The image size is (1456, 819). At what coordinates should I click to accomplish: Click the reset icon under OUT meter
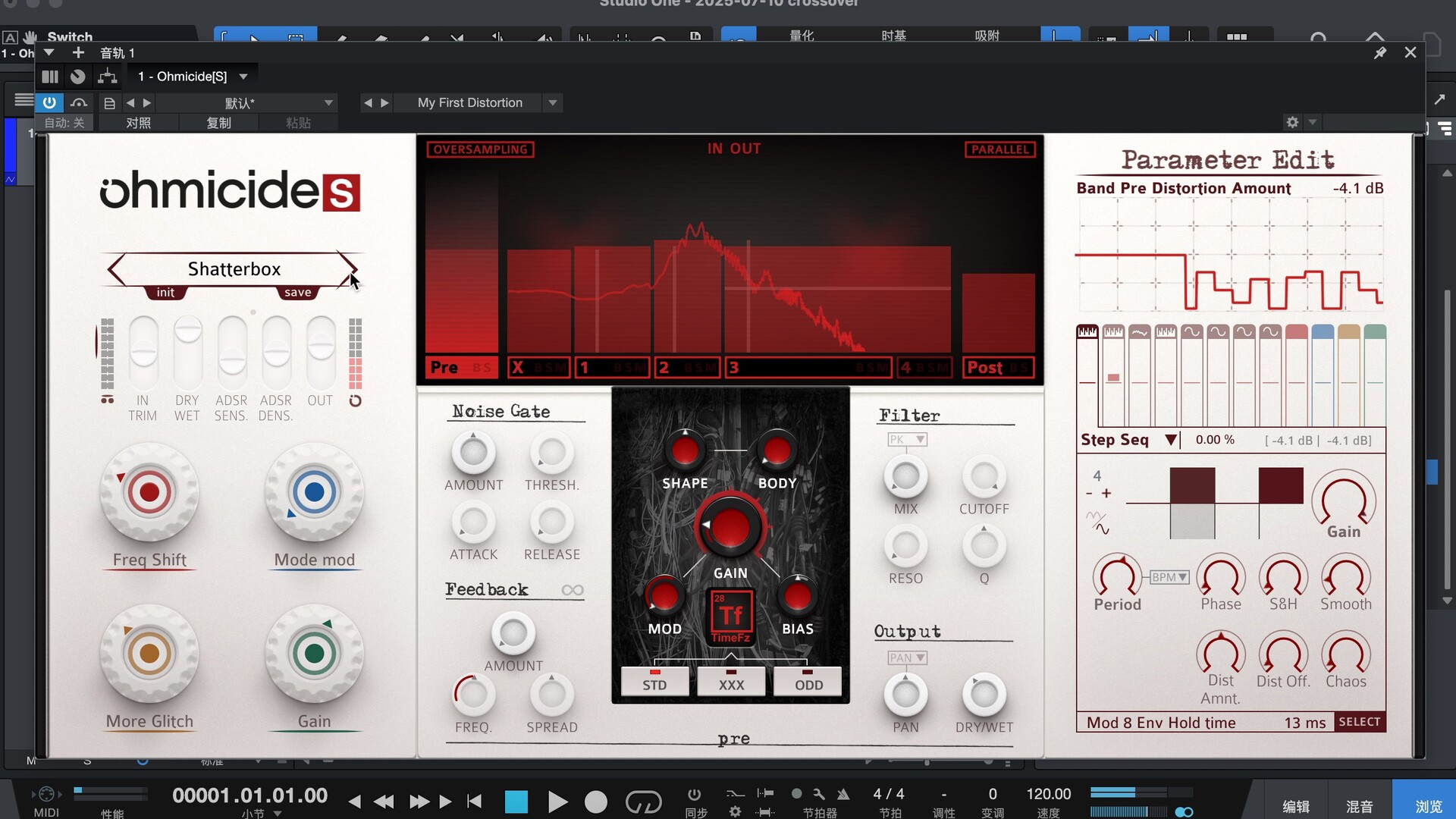point(355,400)
